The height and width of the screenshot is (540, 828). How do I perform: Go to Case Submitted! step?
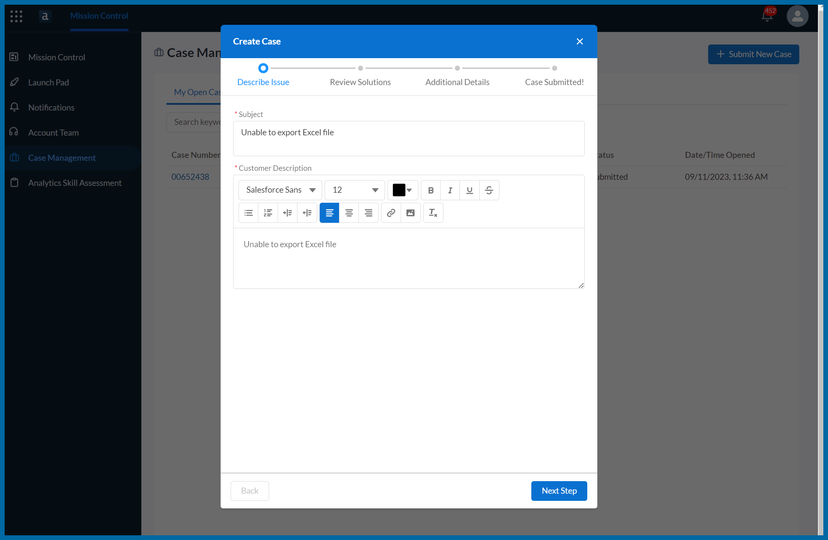pos(554,82)
